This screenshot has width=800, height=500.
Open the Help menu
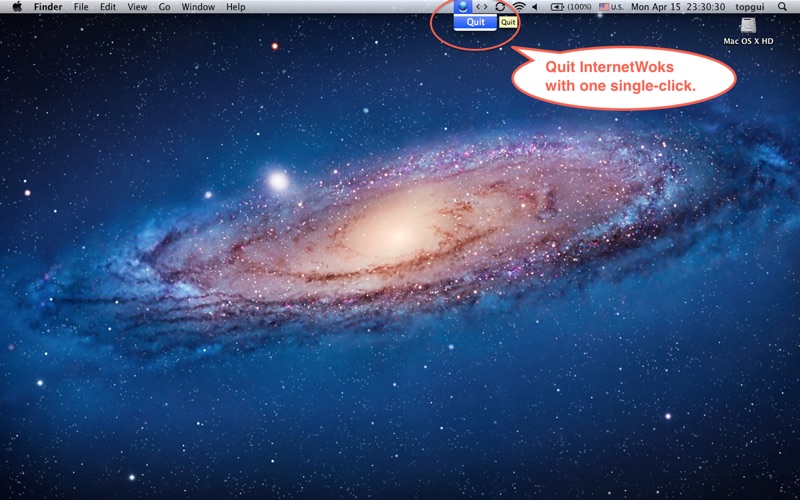point(236,7)
